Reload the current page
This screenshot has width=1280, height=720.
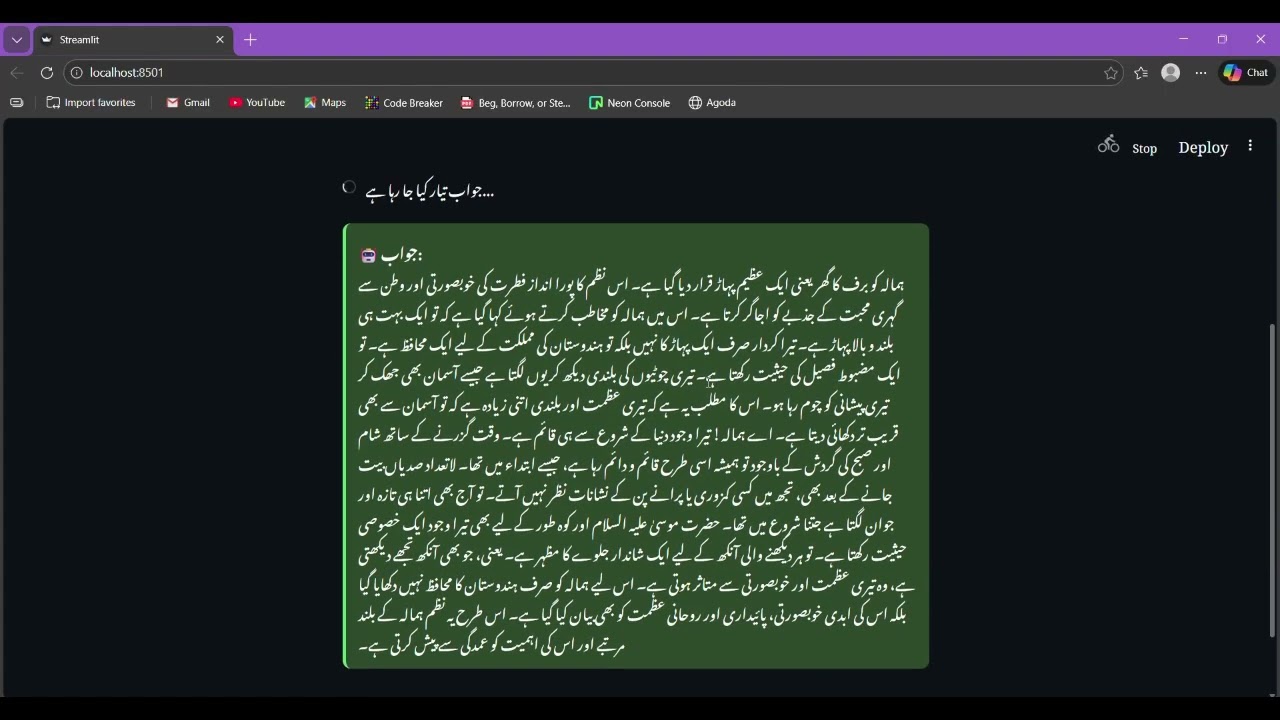pos(46,73)
